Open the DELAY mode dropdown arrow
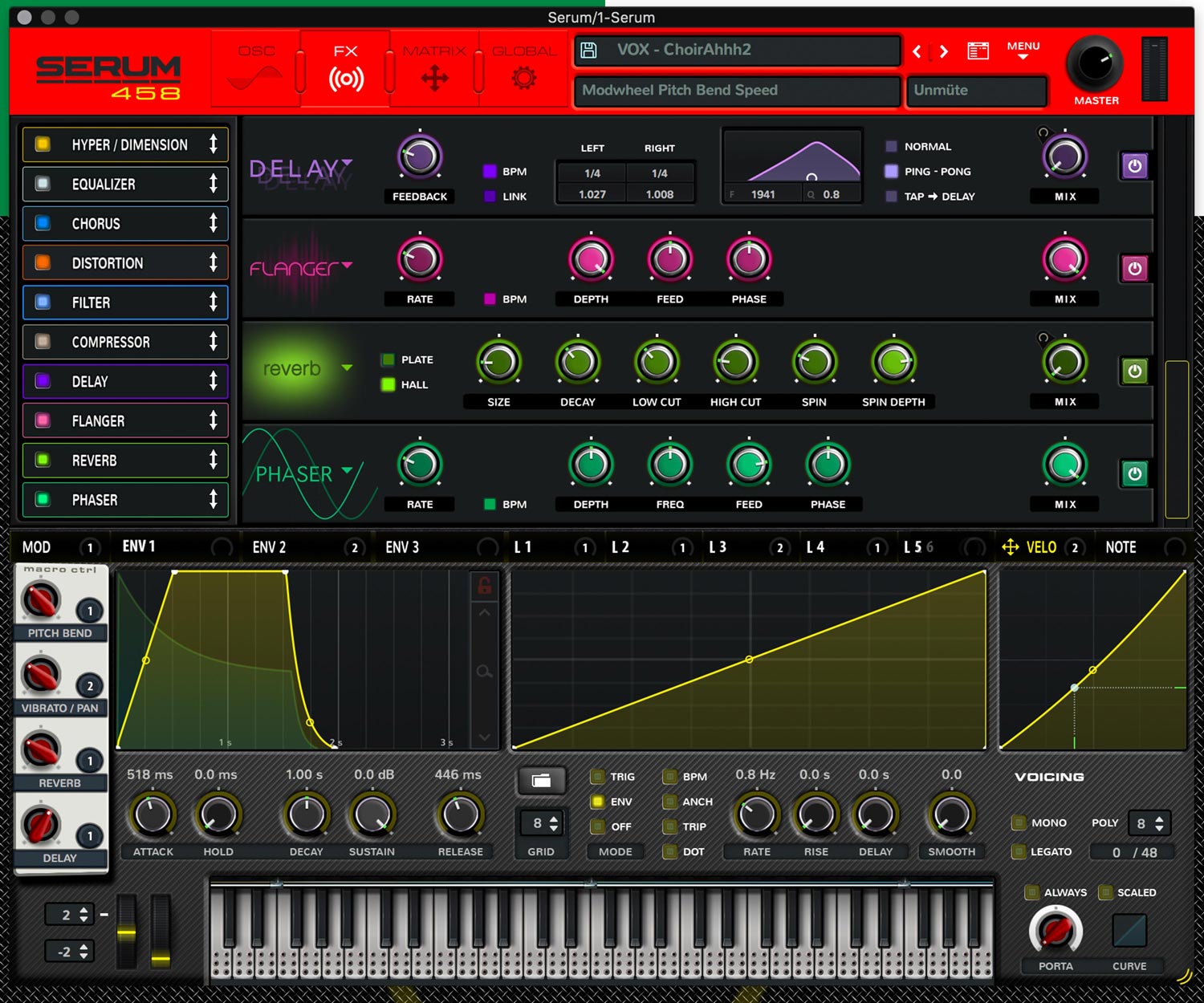The width and height of the screenshot is (1204, 1003). coord(345,160)
